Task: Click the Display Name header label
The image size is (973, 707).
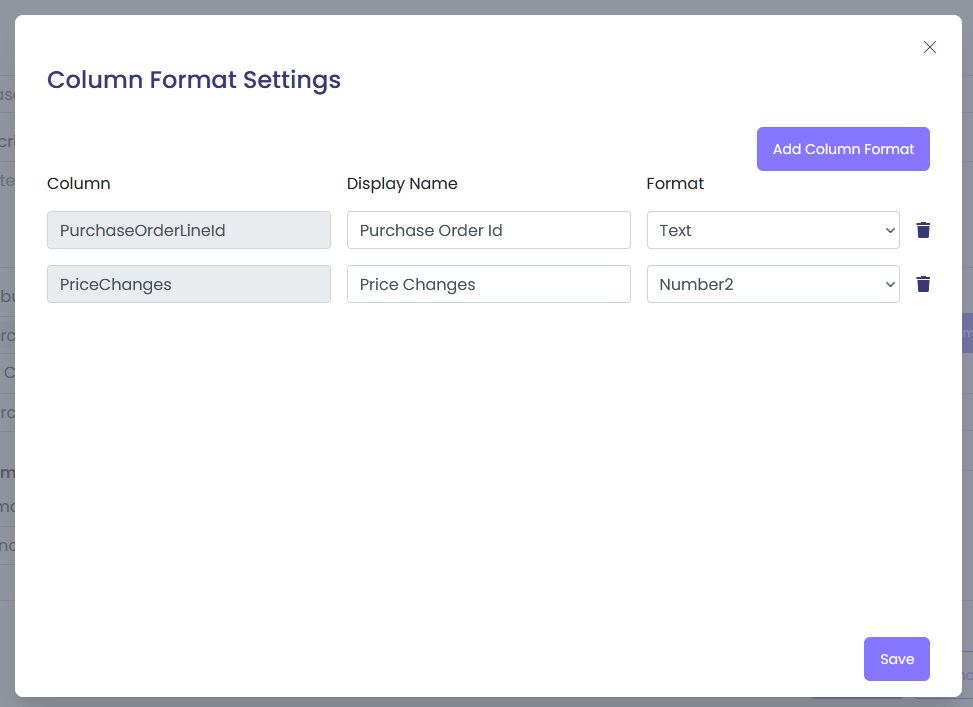Action: coord(402,183)
